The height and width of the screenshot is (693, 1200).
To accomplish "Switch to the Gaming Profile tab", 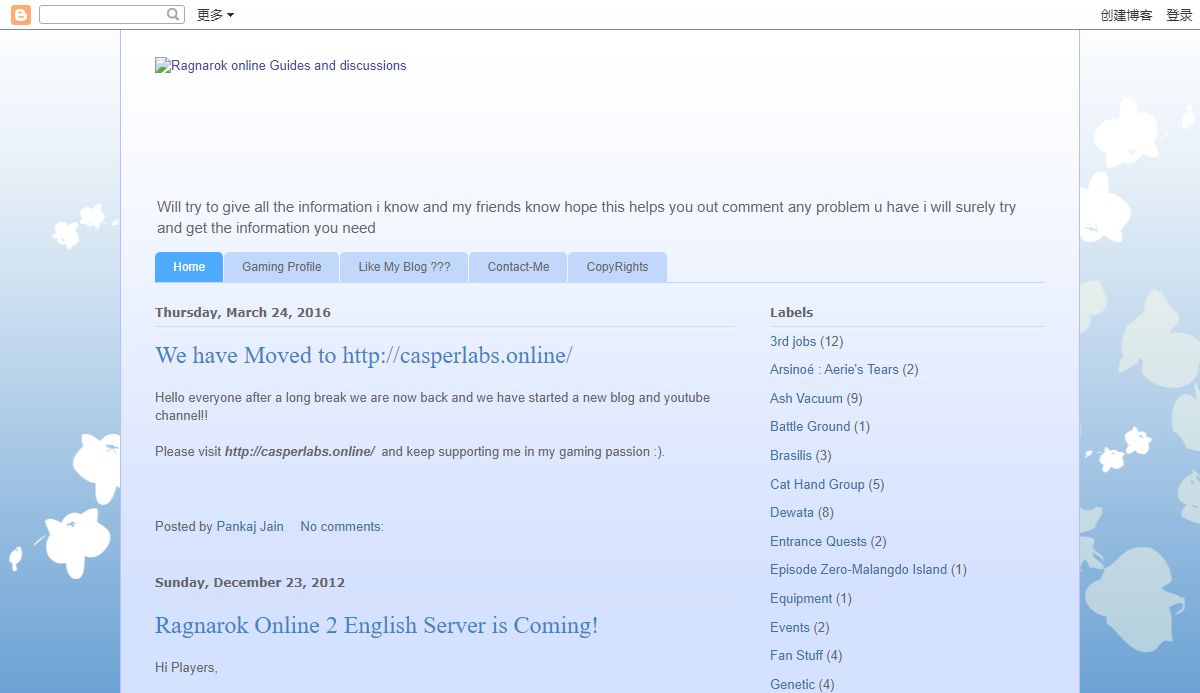I will 282,267.
